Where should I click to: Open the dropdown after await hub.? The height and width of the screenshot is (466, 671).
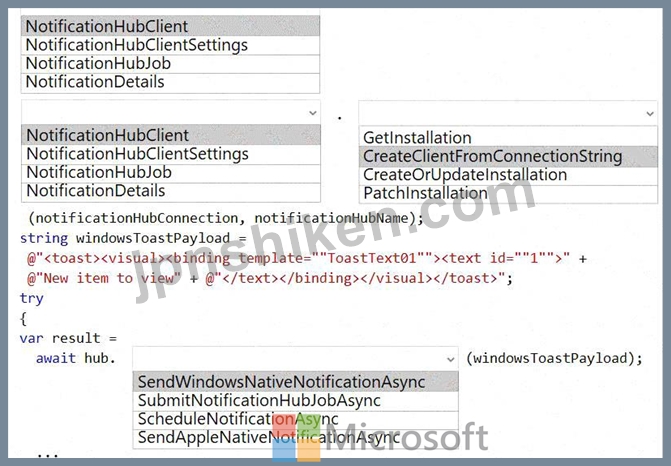[295, 359]
